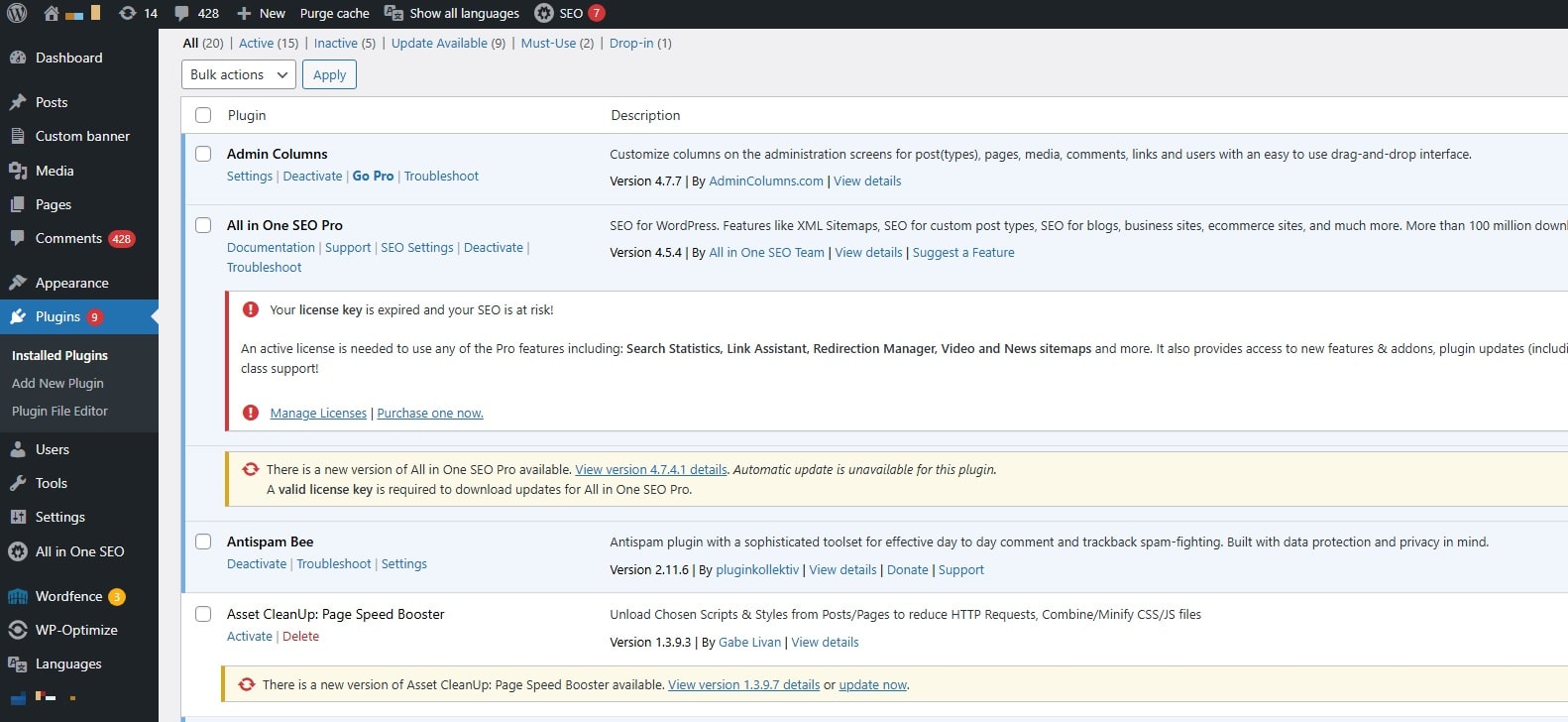Click the Show all languages icon

click(393, 13)
